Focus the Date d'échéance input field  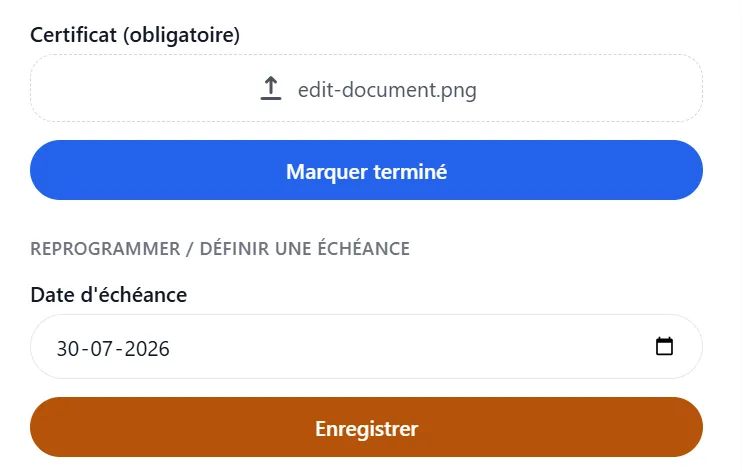click(366, 347)
